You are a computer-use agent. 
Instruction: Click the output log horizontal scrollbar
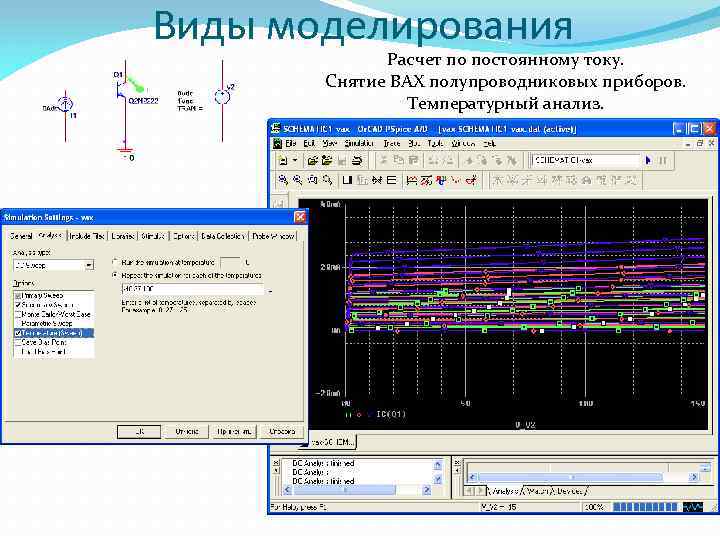356,490
